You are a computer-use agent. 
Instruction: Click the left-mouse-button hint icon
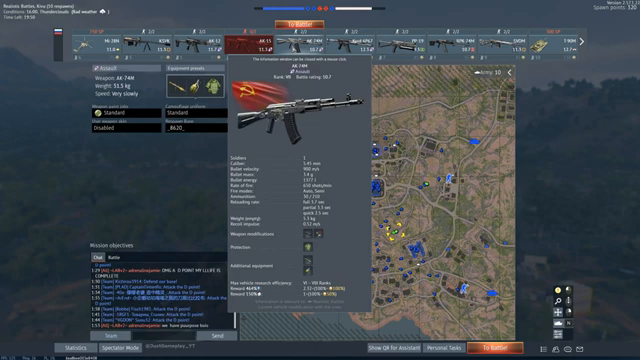click(x=568, y=290)
